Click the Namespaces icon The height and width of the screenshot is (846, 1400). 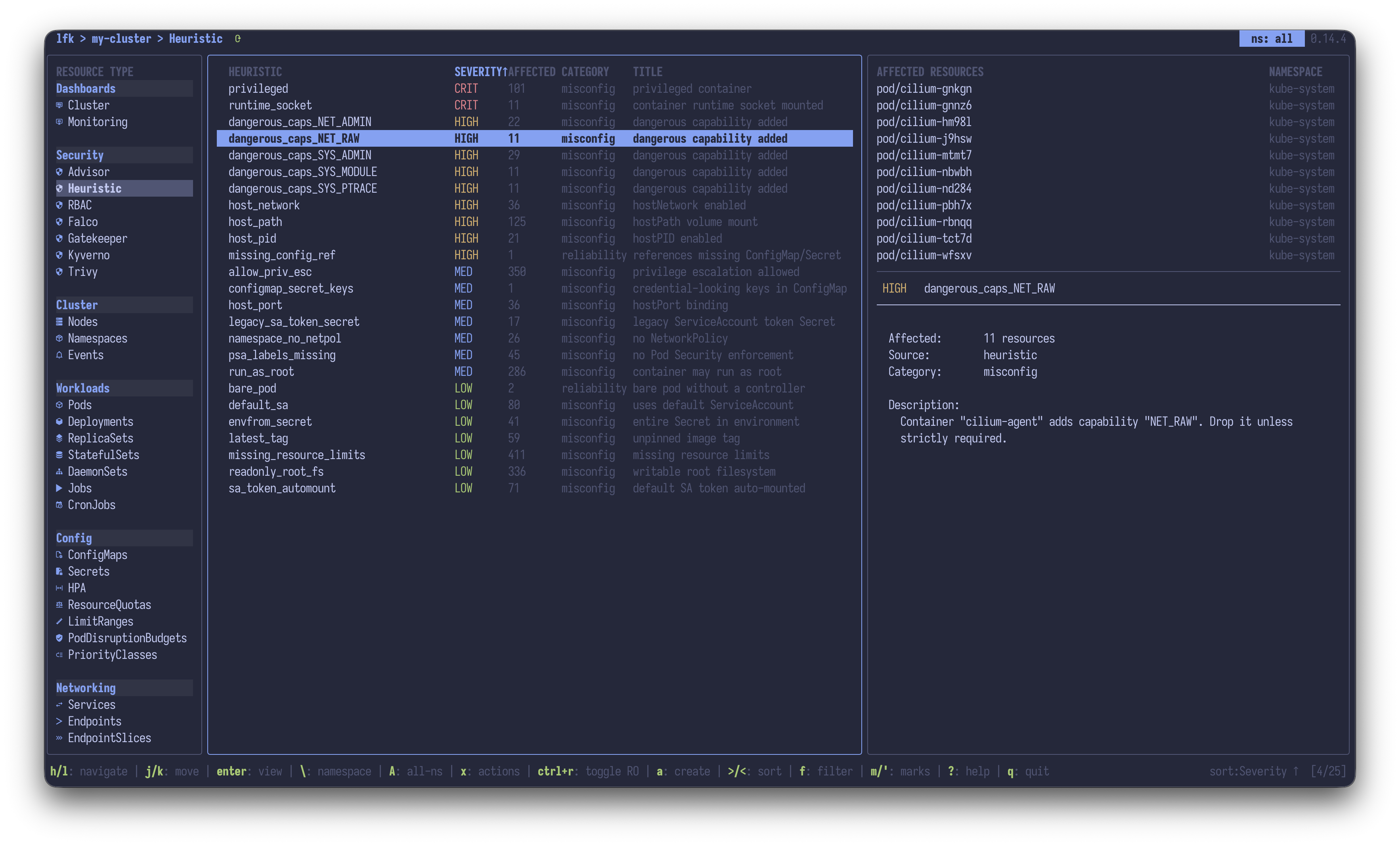pos(59,338)
